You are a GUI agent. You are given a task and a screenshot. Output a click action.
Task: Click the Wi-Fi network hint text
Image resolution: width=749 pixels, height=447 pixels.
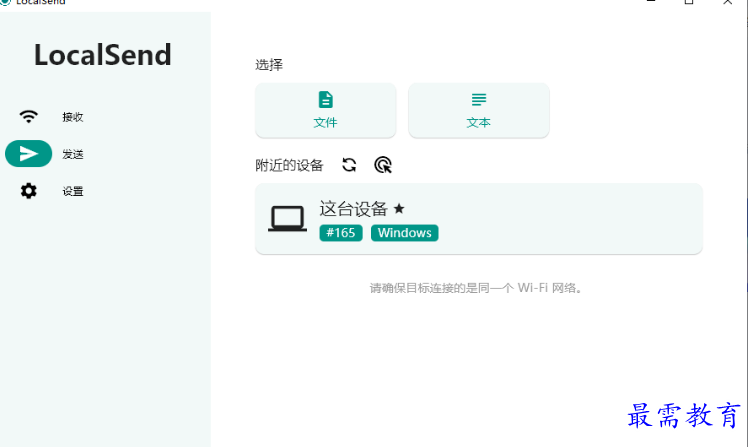pos(476,288)
